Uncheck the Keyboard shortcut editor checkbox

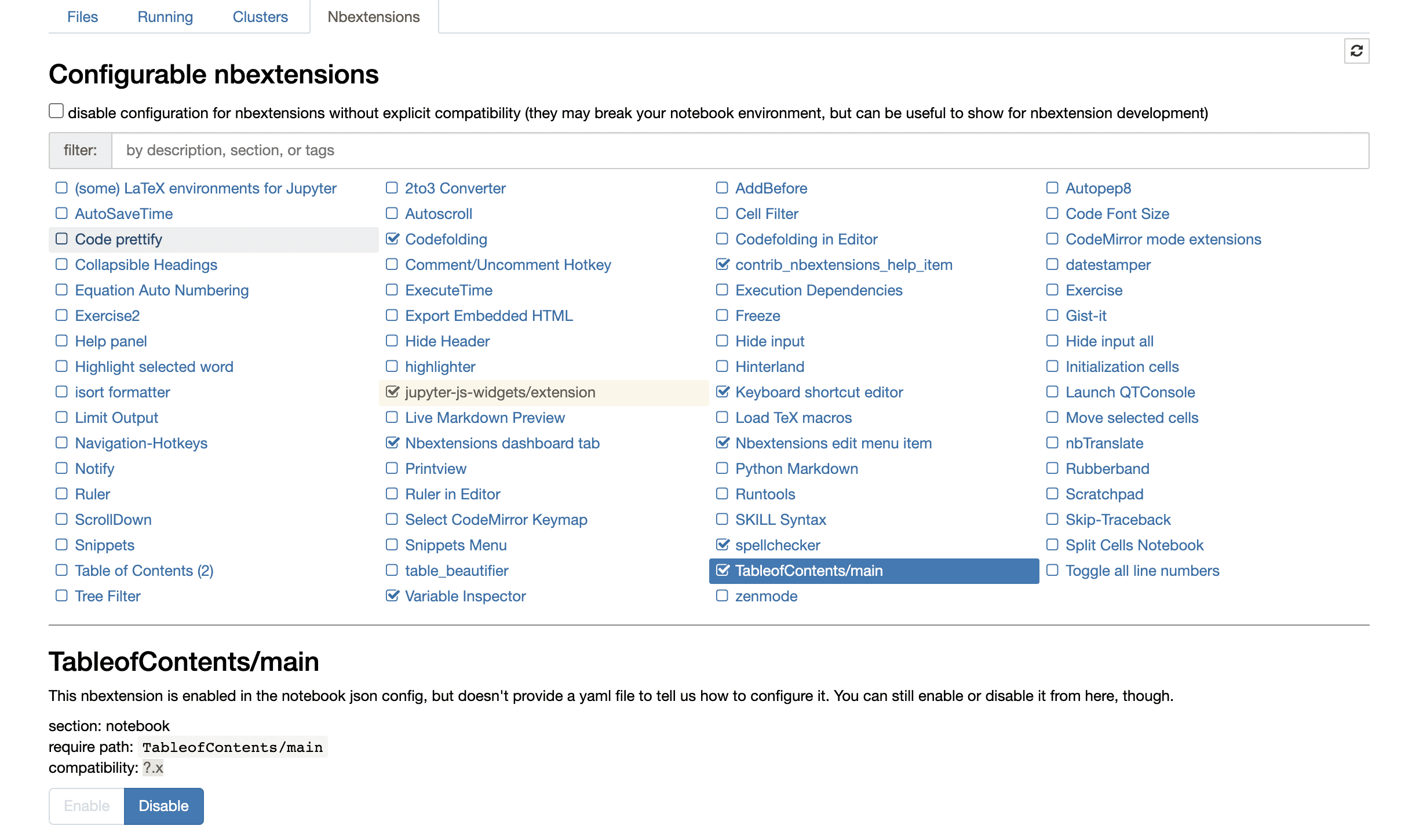[x=723, y=392]
